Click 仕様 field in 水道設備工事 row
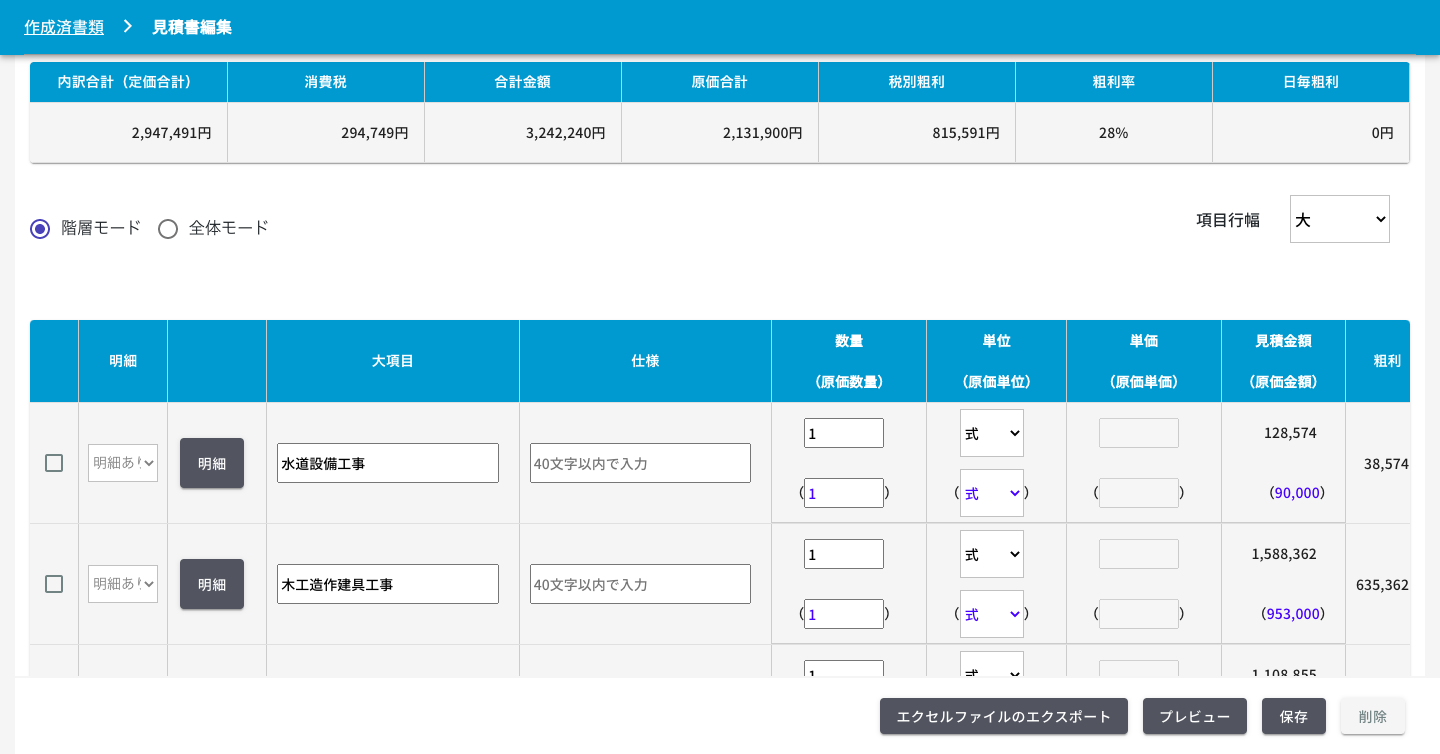The width and height of the screenshot is (1440, 754). [x=640, y=463]
